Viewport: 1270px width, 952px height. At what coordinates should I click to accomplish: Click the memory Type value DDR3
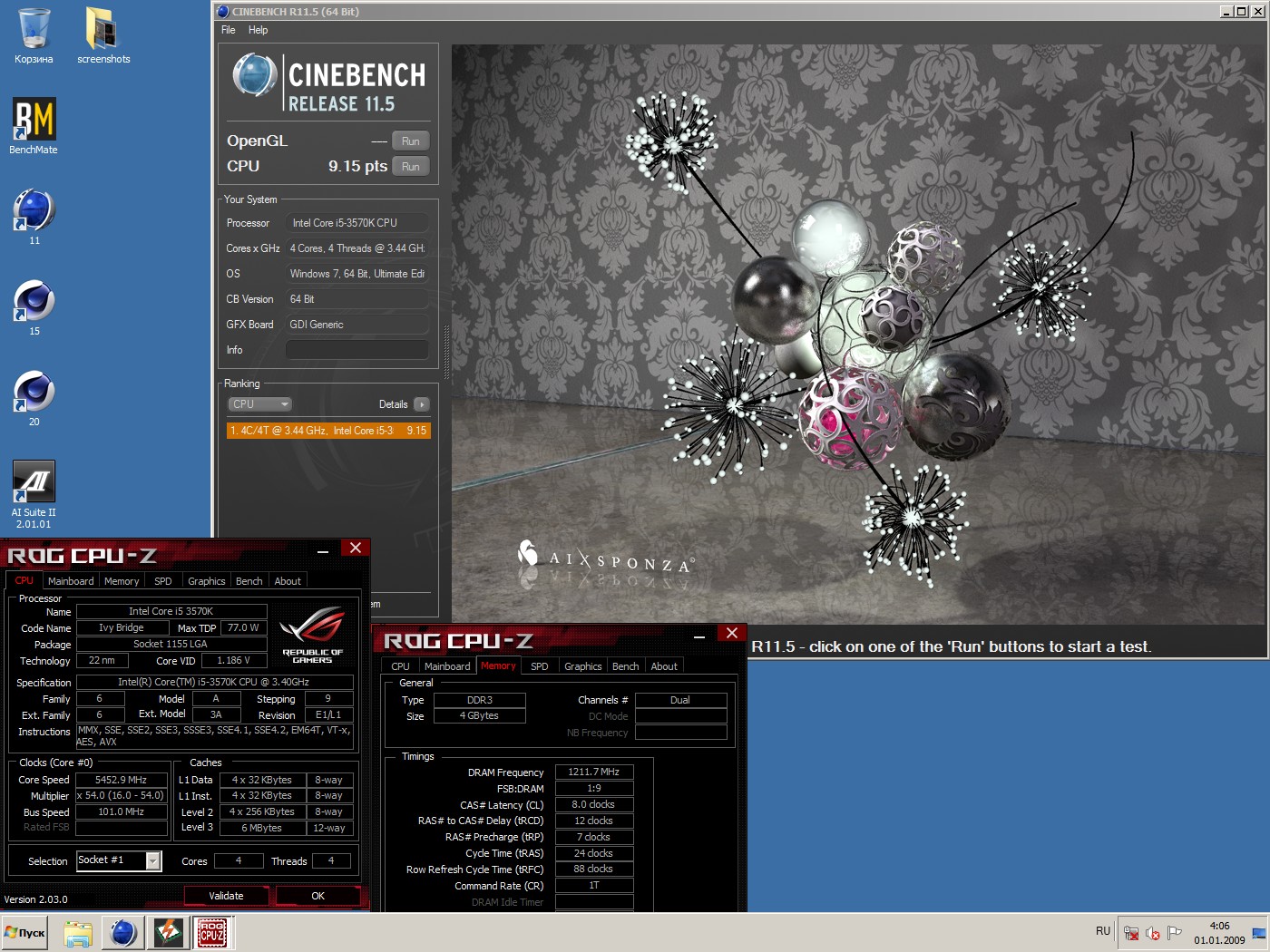pyautogui.click(x=480, y=700)
